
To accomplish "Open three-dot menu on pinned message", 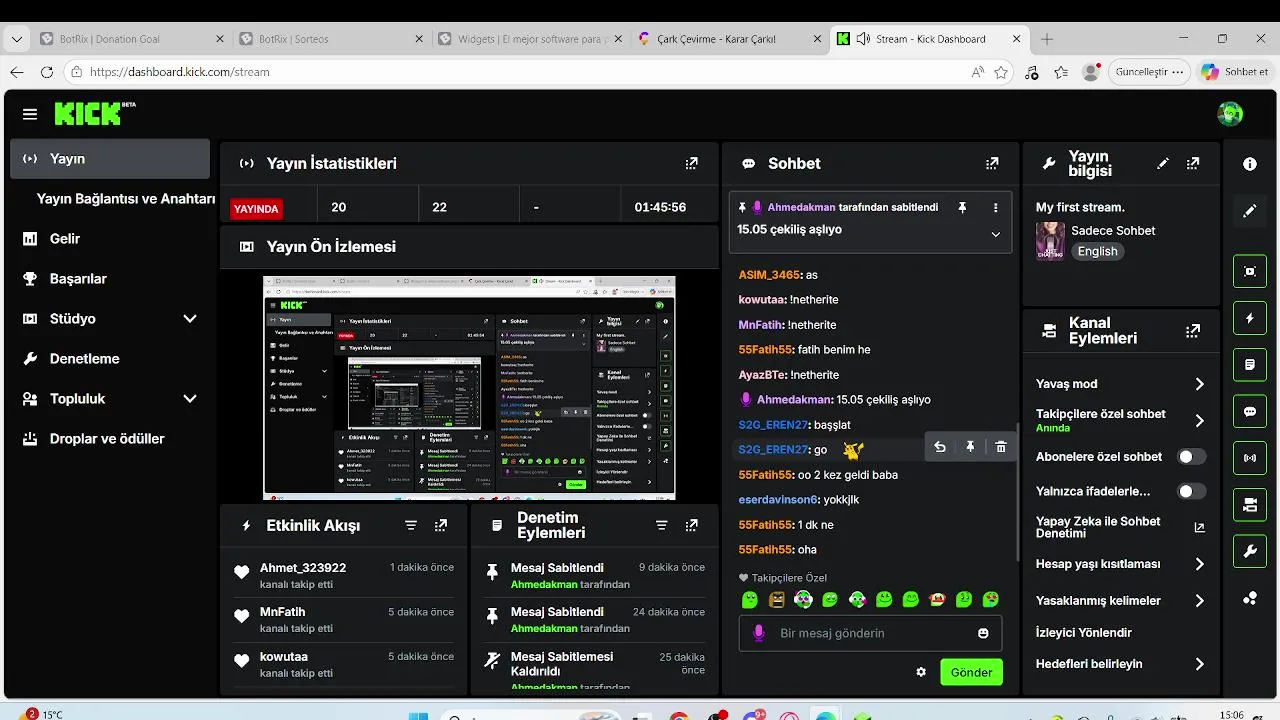I will coord(995,207).
